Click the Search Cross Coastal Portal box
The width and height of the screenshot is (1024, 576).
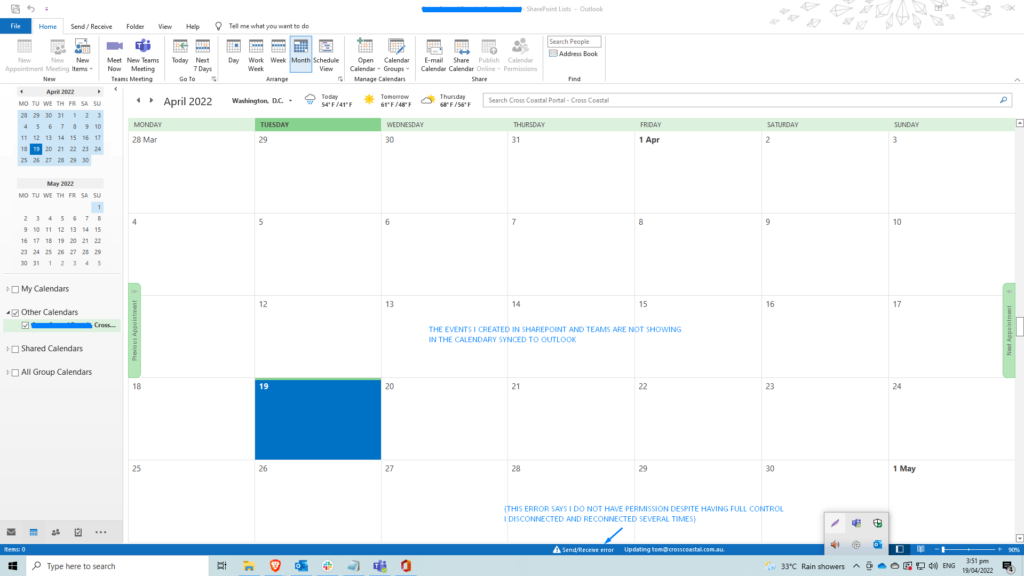[747, 100]
